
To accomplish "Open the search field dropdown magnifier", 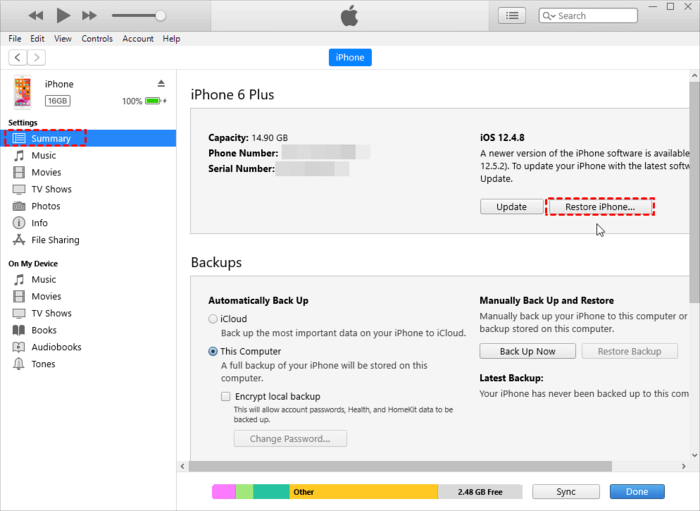I will [x=549, y=16].
